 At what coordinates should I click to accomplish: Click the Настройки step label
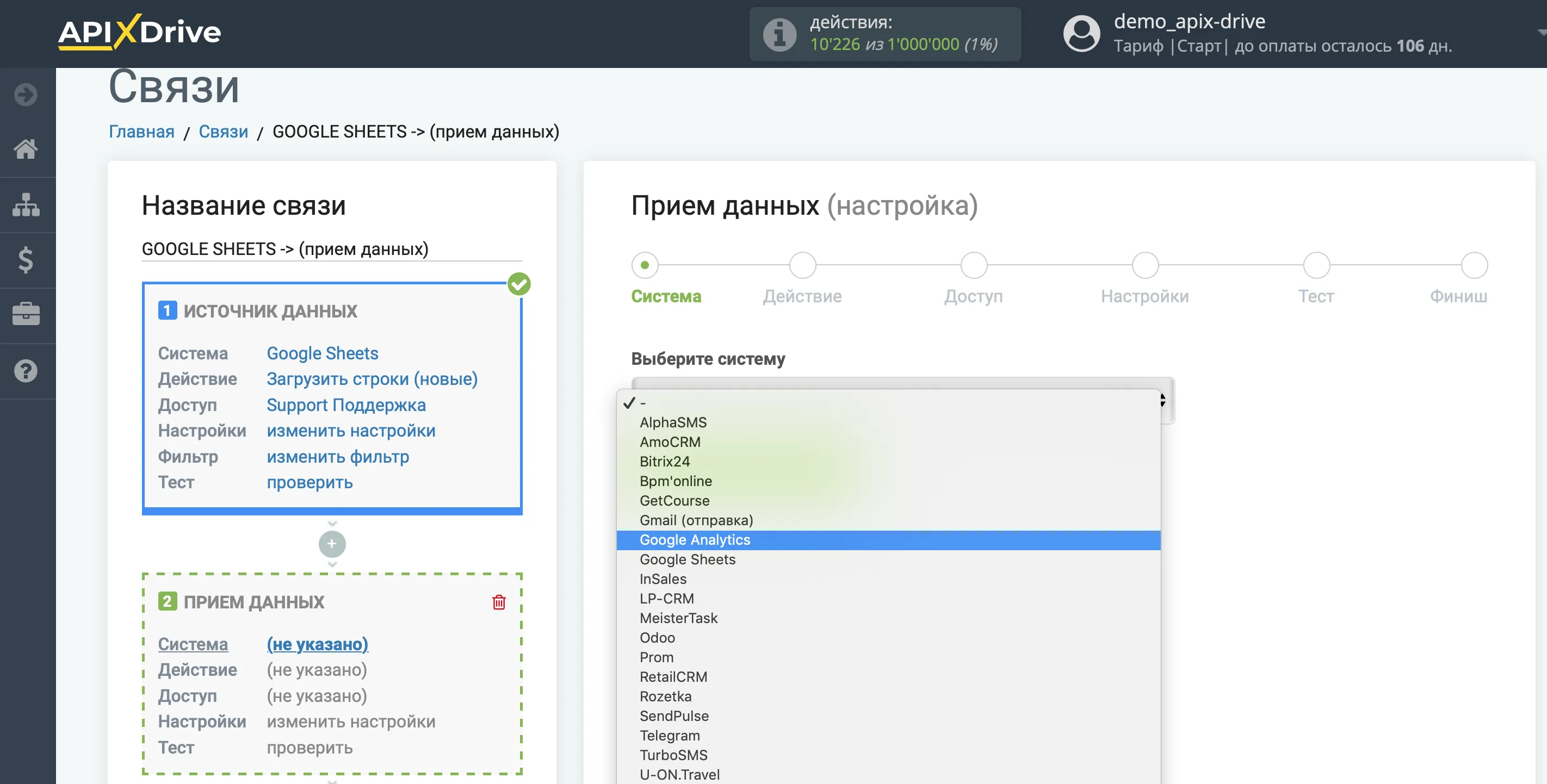click(1144, 296)
